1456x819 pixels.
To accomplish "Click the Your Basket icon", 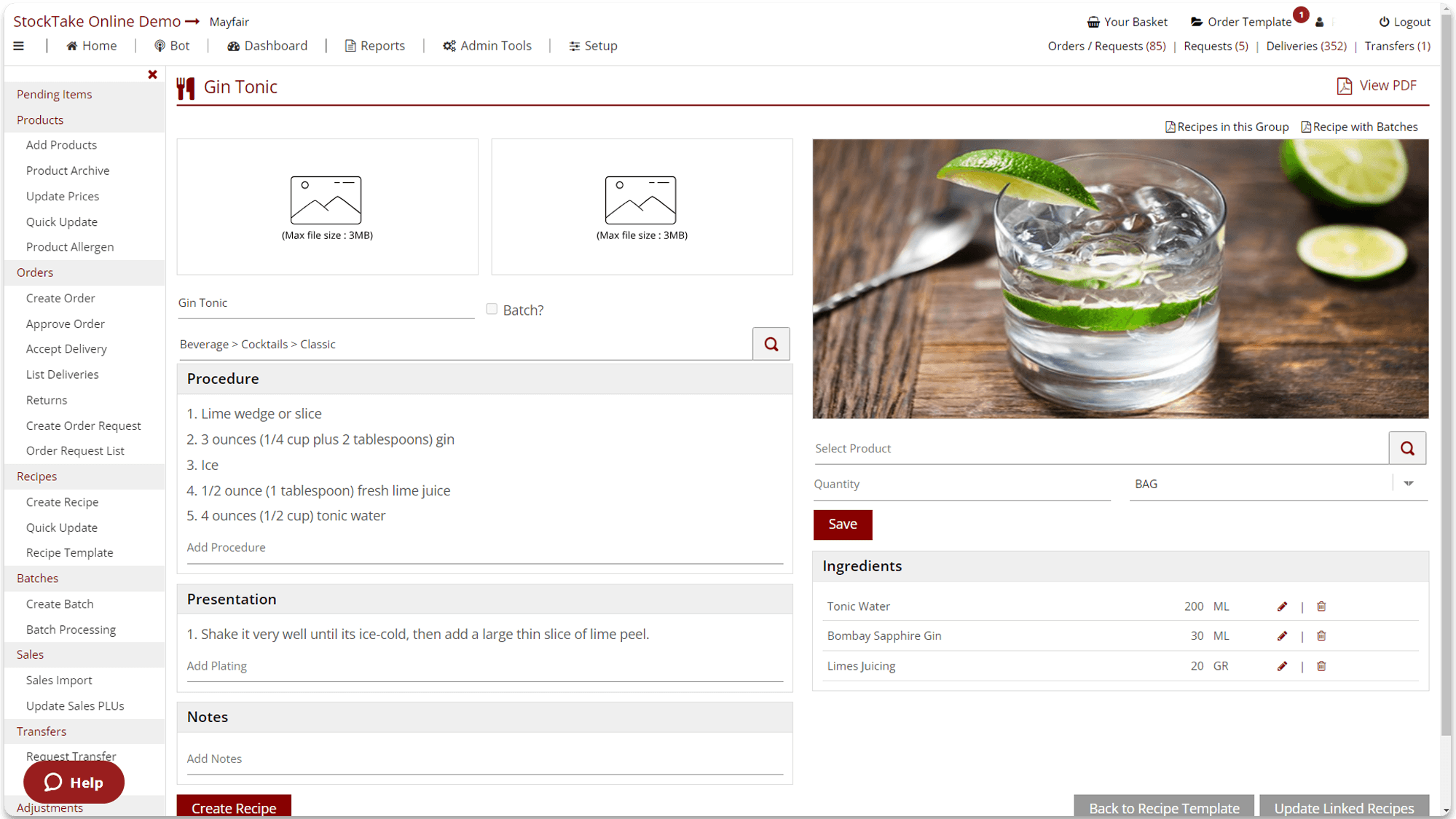I will click(1093, 21).
